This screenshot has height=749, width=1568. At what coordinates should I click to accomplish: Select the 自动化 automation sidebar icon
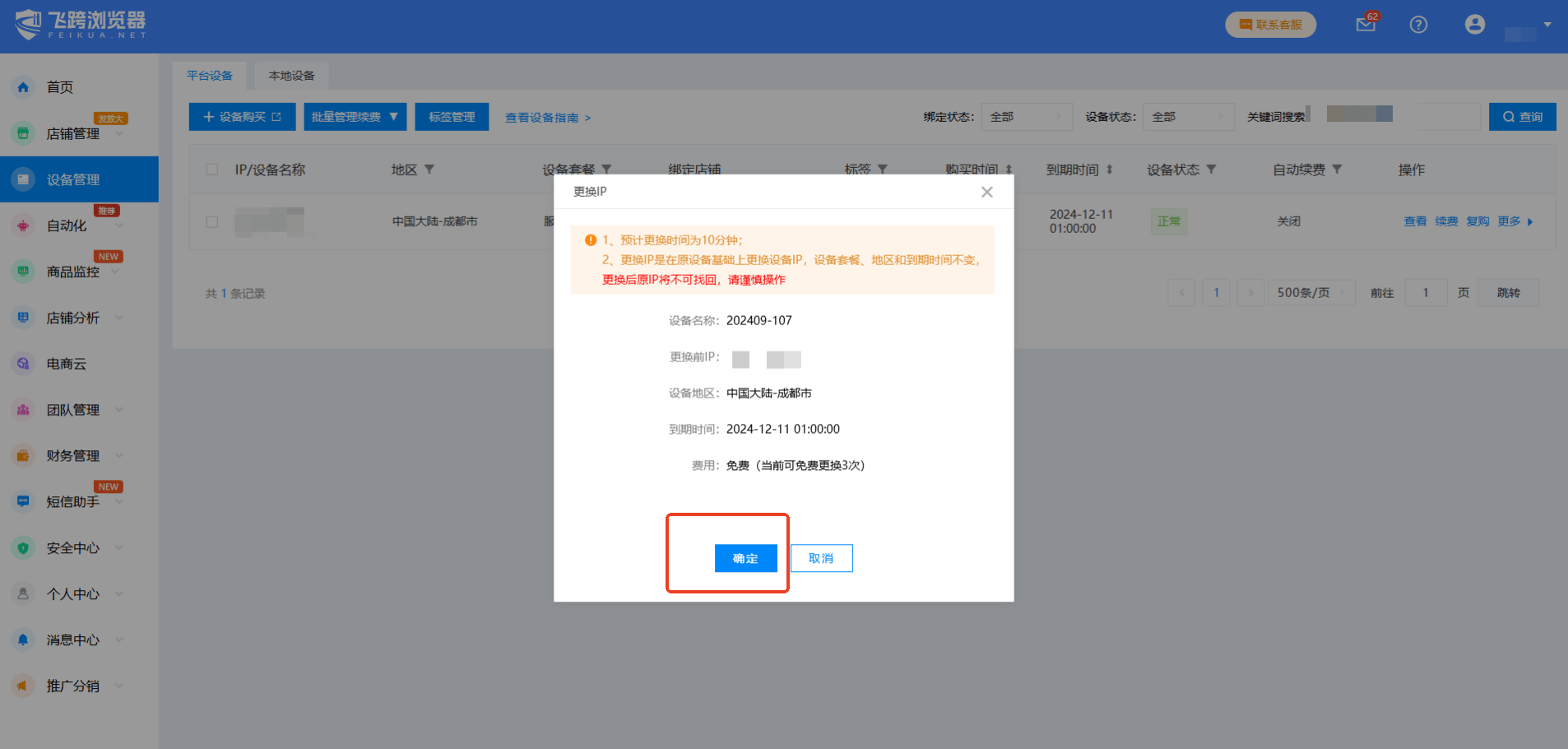tap(22, 225)
